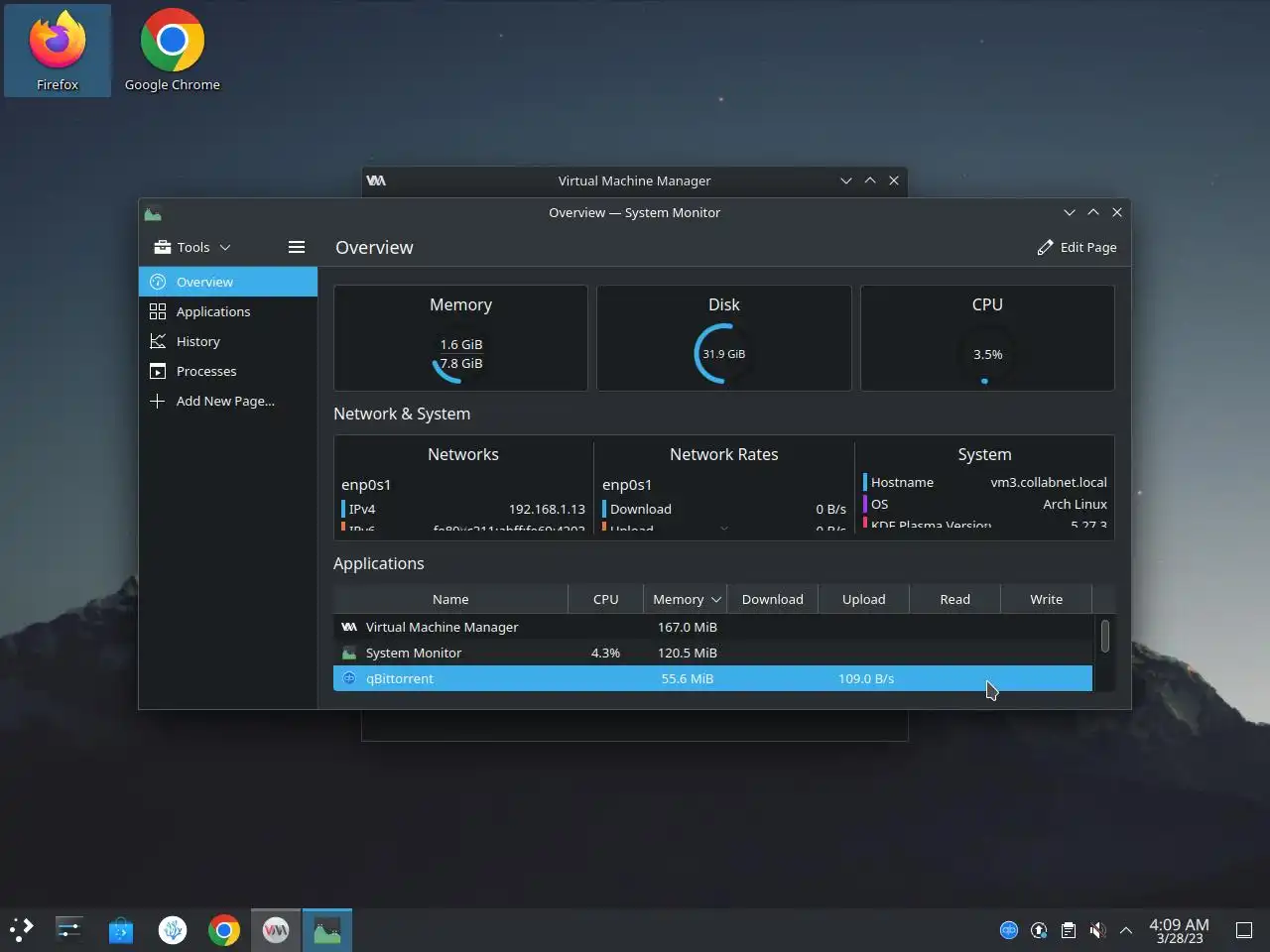Select the System Monitor application row
The height and width of the screenshot is (952, 1270).
click(712, 653)
